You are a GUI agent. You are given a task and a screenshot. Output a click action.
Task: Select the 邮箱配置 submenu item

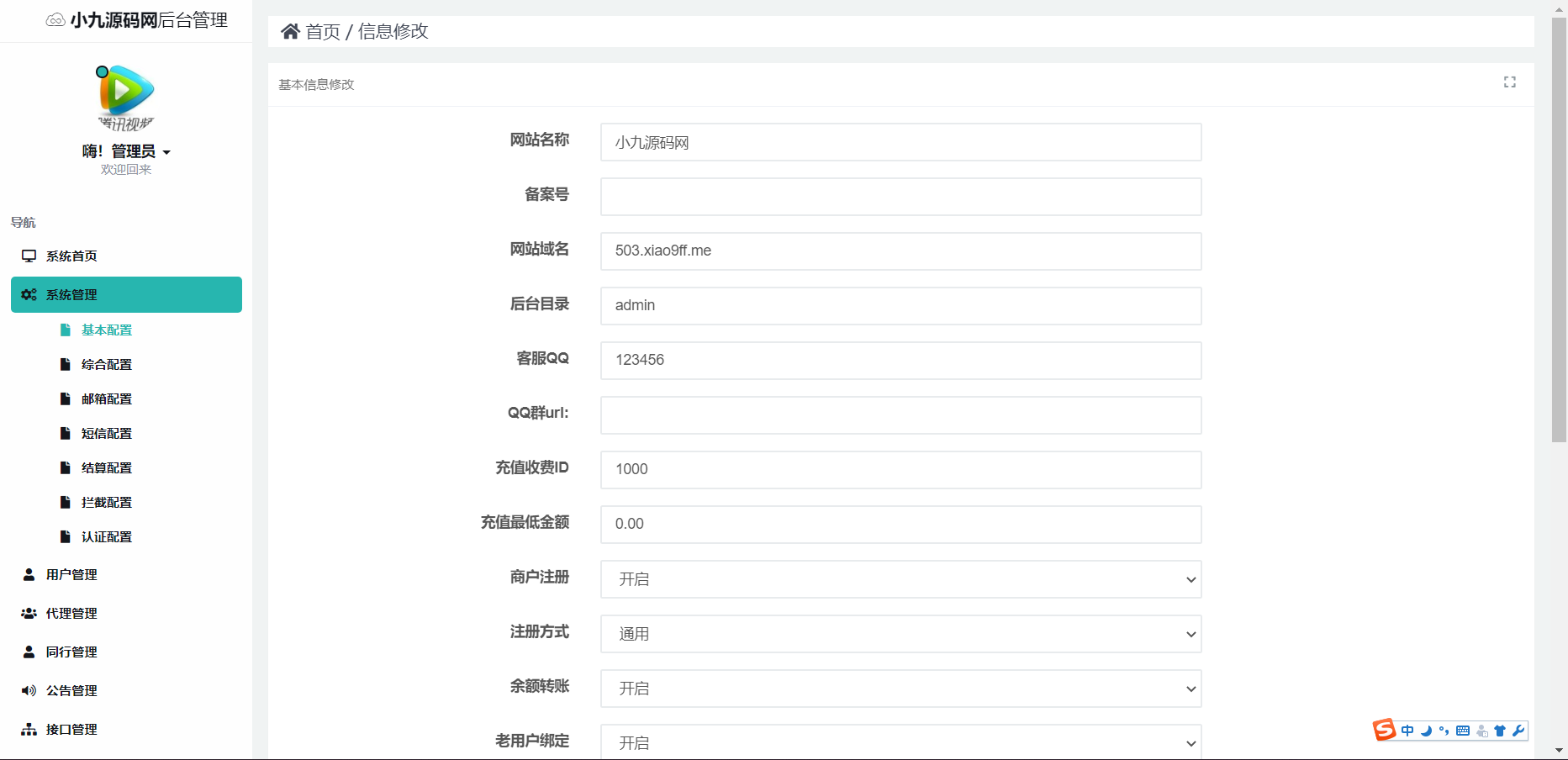107,398
